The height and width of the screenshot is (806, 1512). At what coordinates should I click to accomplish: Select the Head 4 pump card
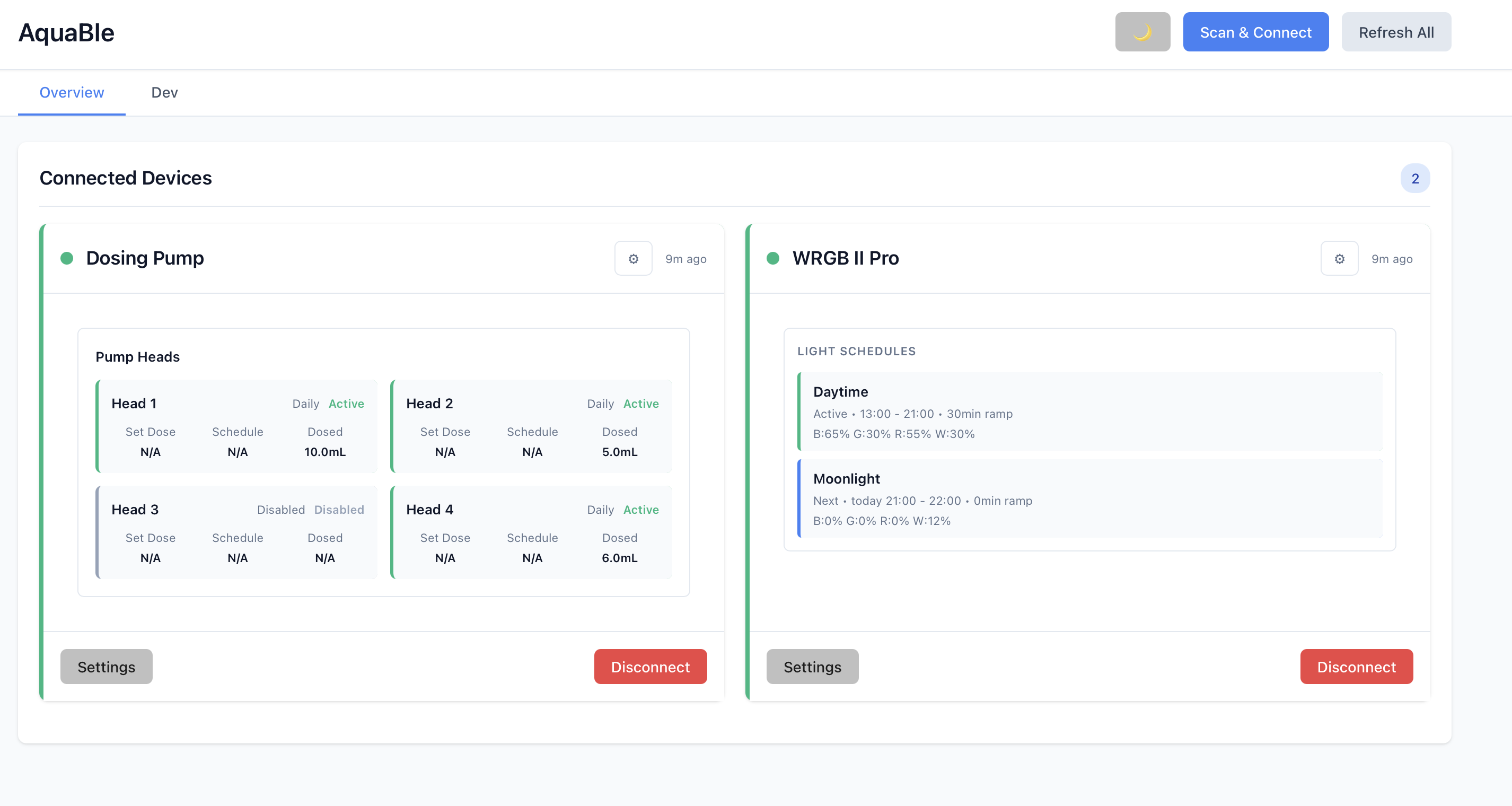532,532
